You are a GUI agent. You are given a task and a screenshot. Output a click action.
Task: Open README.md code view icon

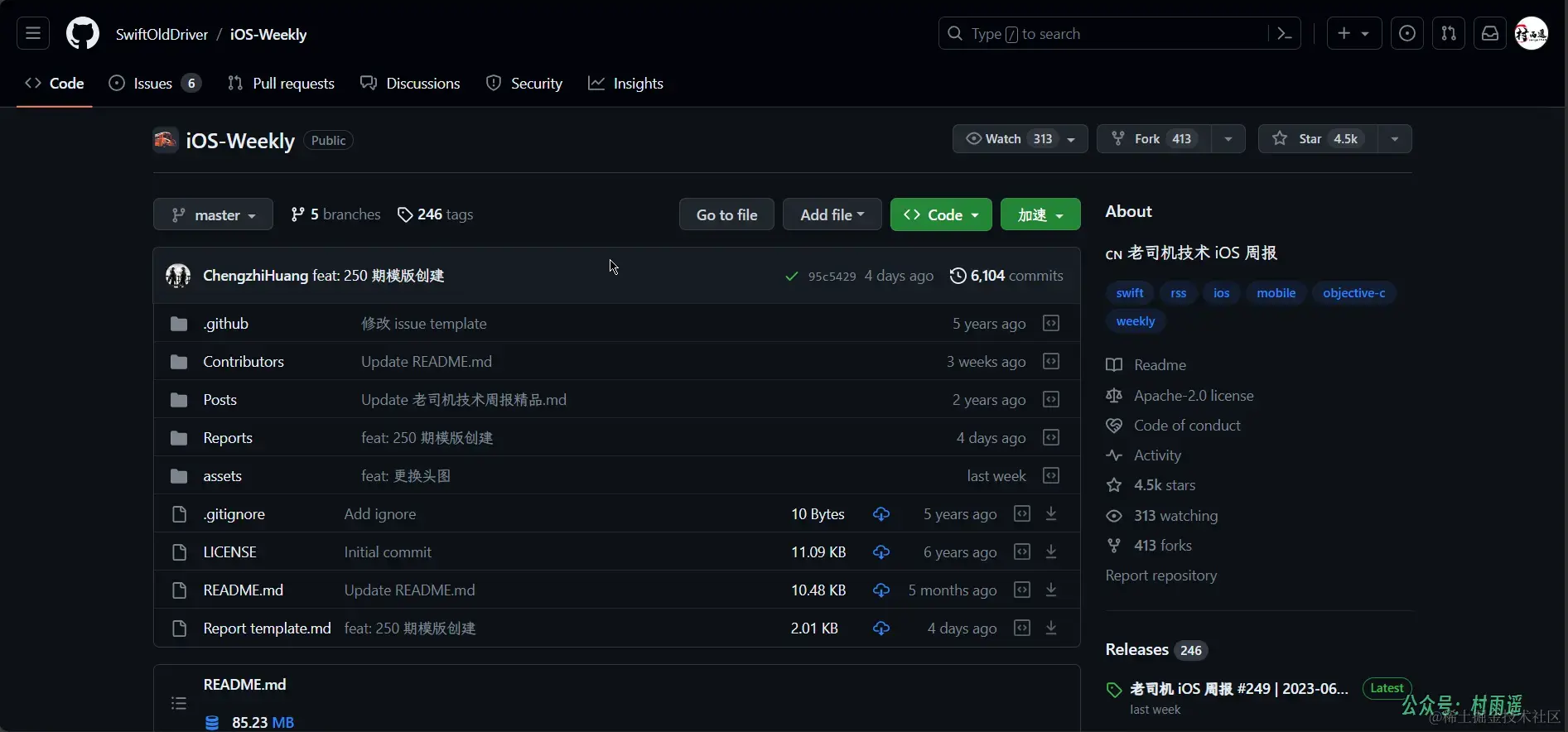pyautogui.click(x=1022, y=590)
